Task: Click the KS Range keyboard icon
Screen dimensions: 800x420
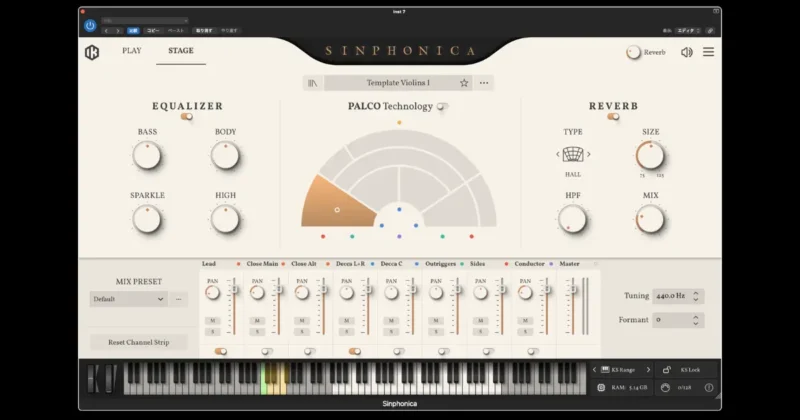Action: tap(605, 369)
